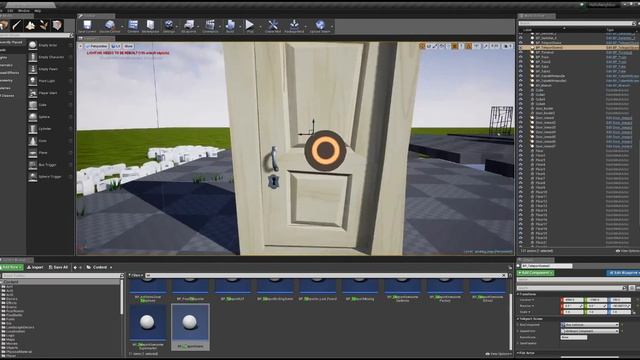Click the Add Component button
The image size is (640, 360).
536,273
